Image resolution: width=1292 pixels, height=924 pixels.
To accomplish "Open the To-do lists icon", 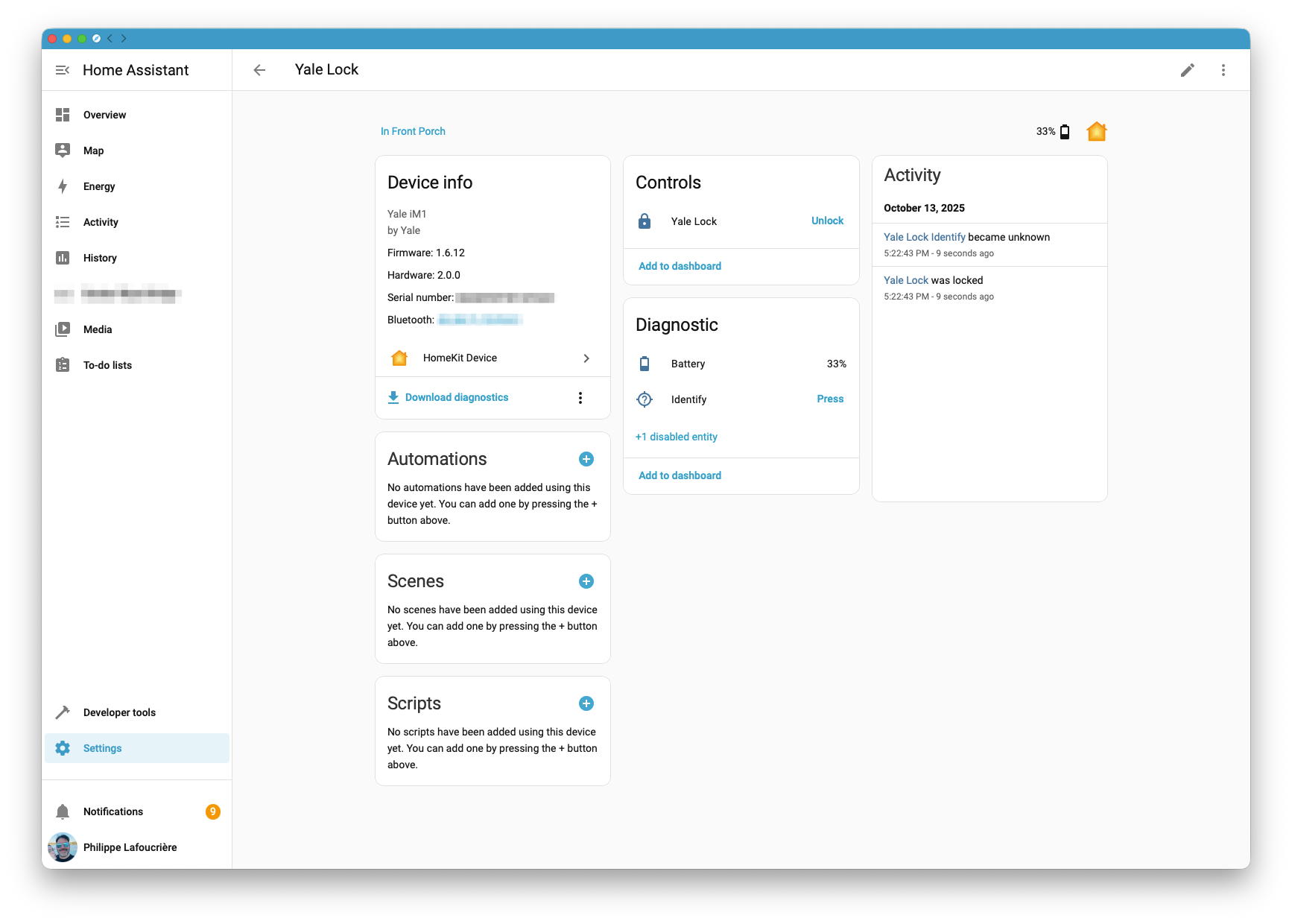I will [63, 365].
